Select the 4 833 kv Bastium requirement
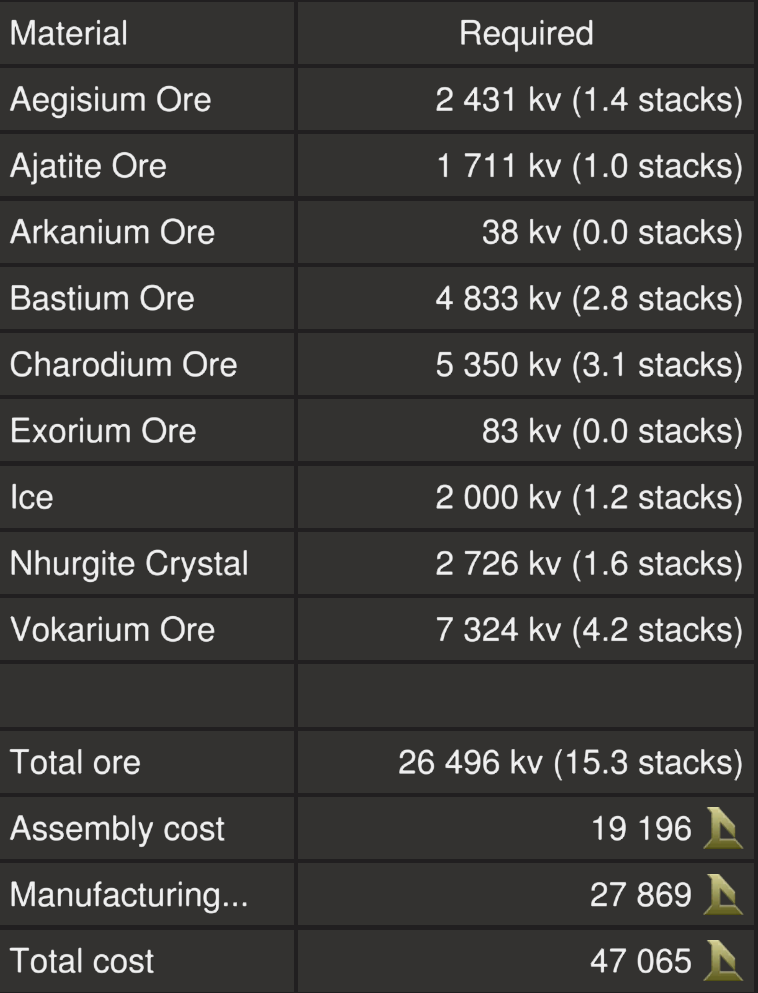Screen dimensions: 758x993 tap(589, 298)
